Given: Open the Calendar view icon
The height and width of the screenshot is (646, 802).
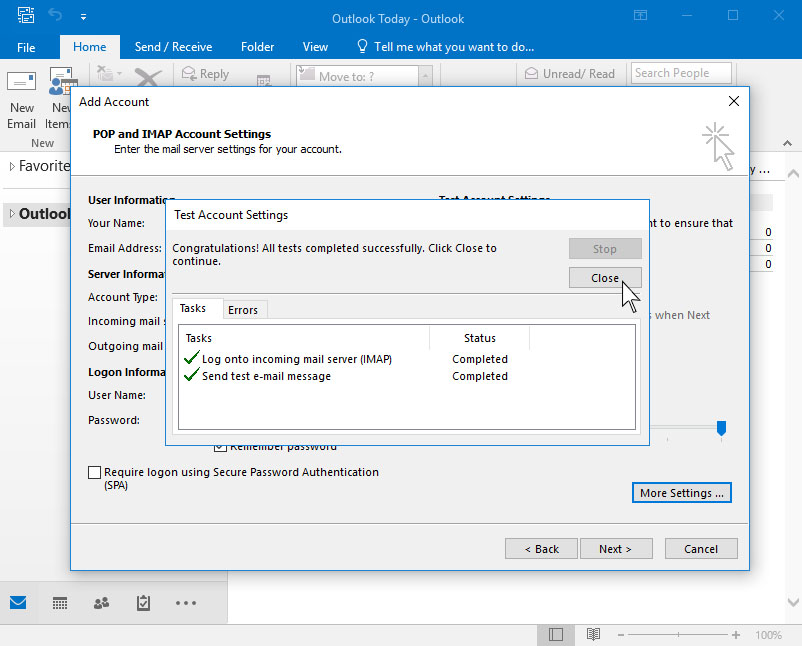Looking at the screenshot, I should pos(60,603).
